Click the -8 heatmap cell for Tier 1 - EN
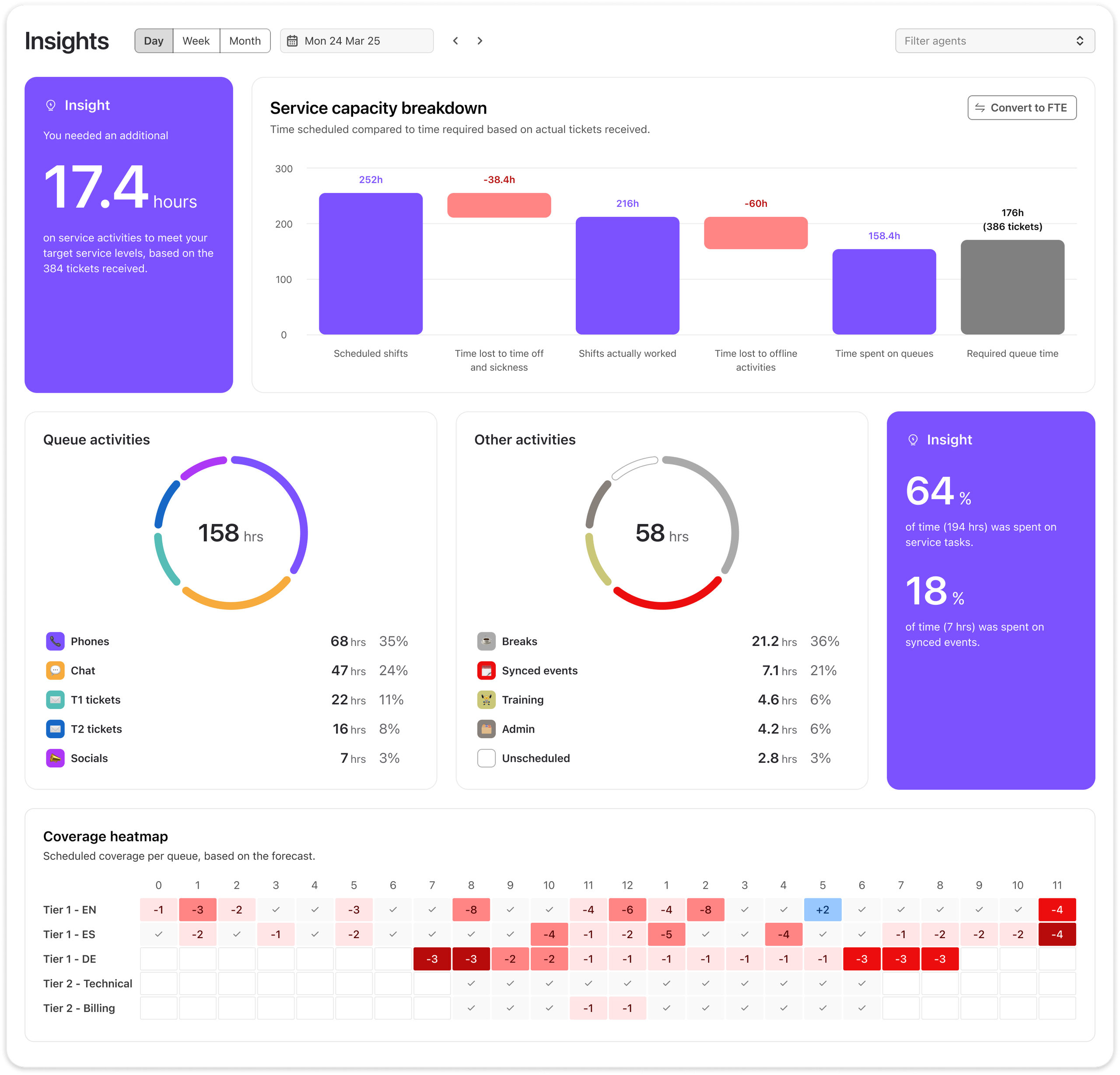Viewport: 1120px width, 1075px height. 472,909
